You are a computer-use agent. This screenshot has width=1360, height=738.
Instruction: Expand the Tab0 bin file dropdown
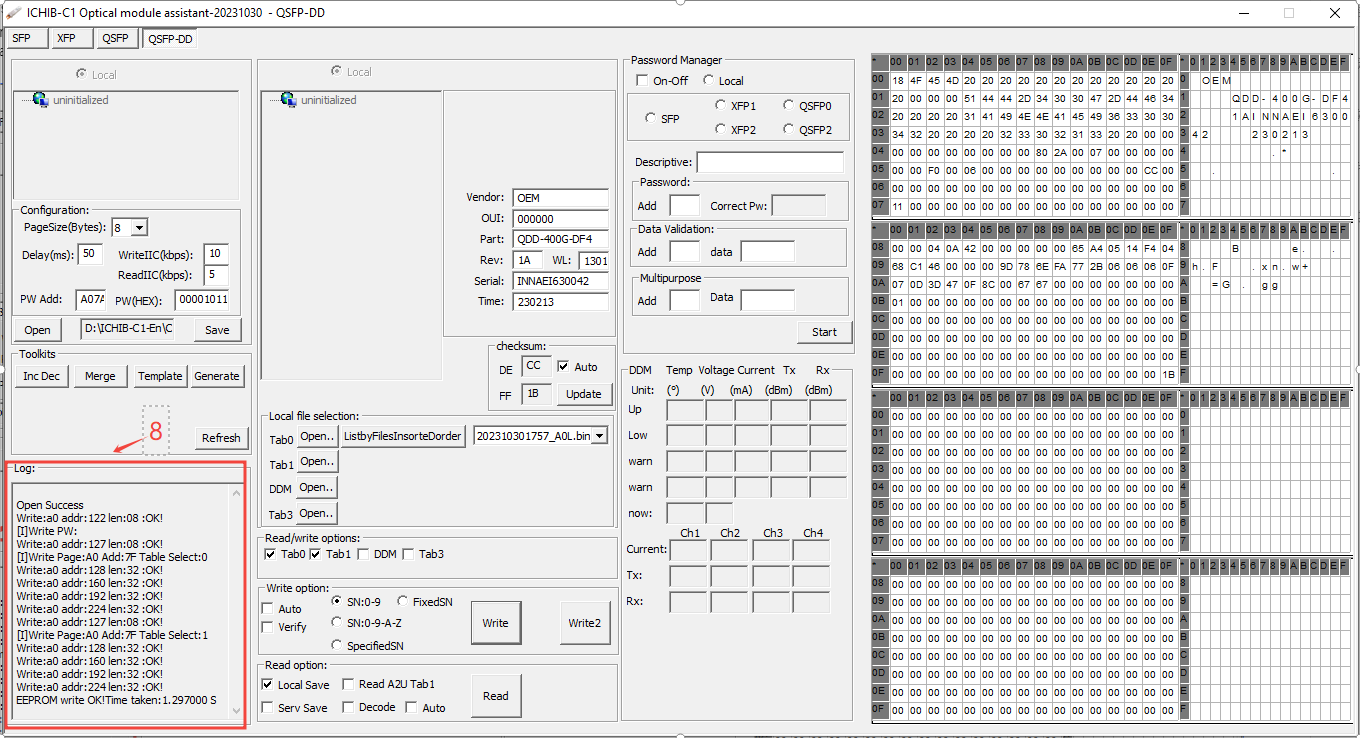[600, 436]
